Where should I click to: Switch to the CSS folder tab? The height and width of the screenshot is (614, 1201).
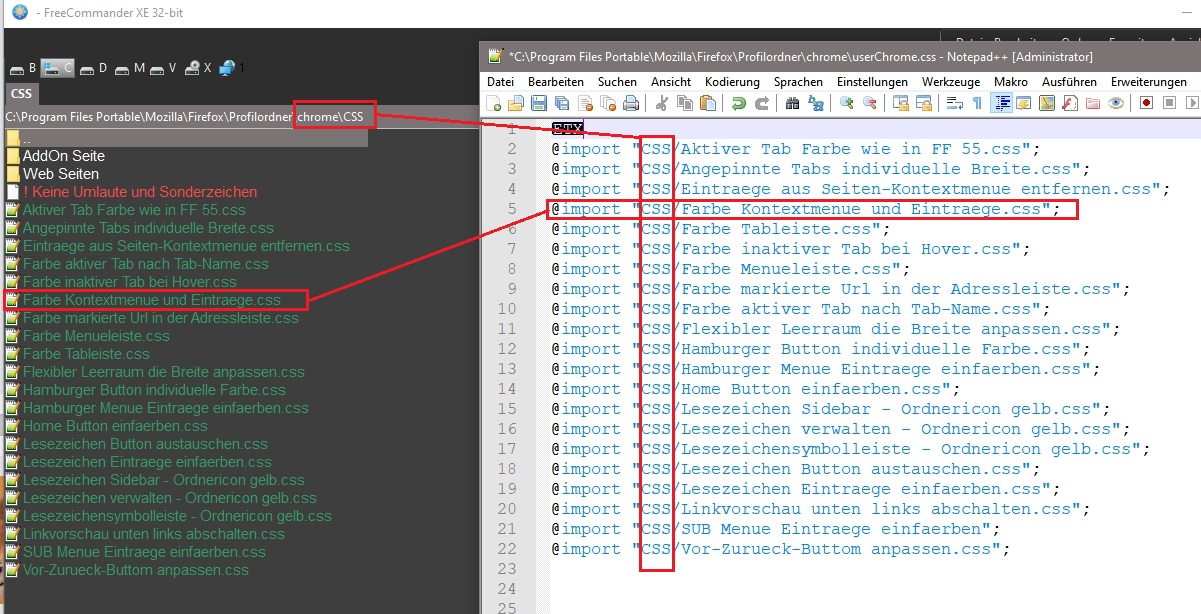click(x=21, y=94)
